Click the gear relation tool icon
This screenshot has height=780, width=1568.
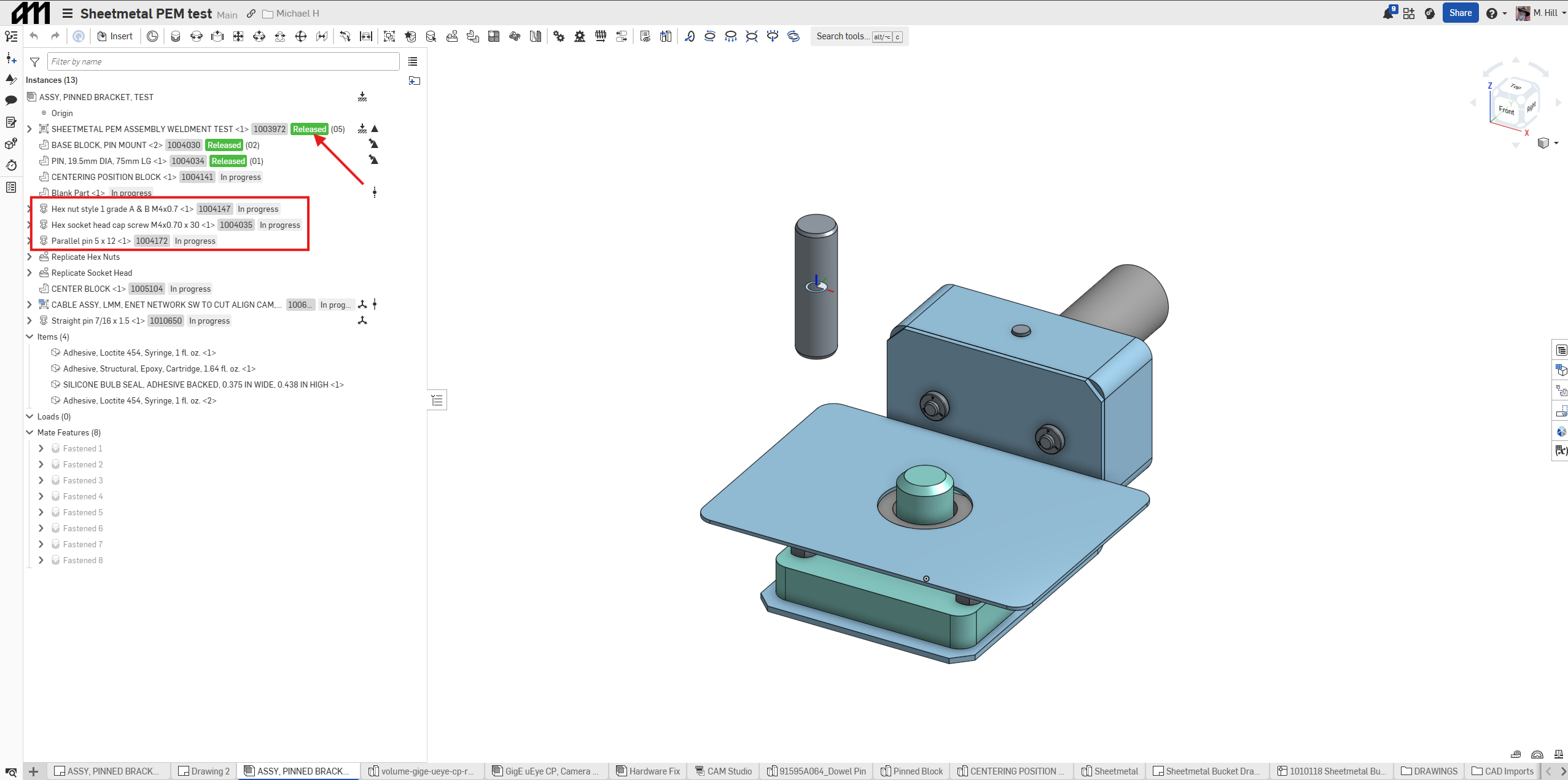coord(558,36)
